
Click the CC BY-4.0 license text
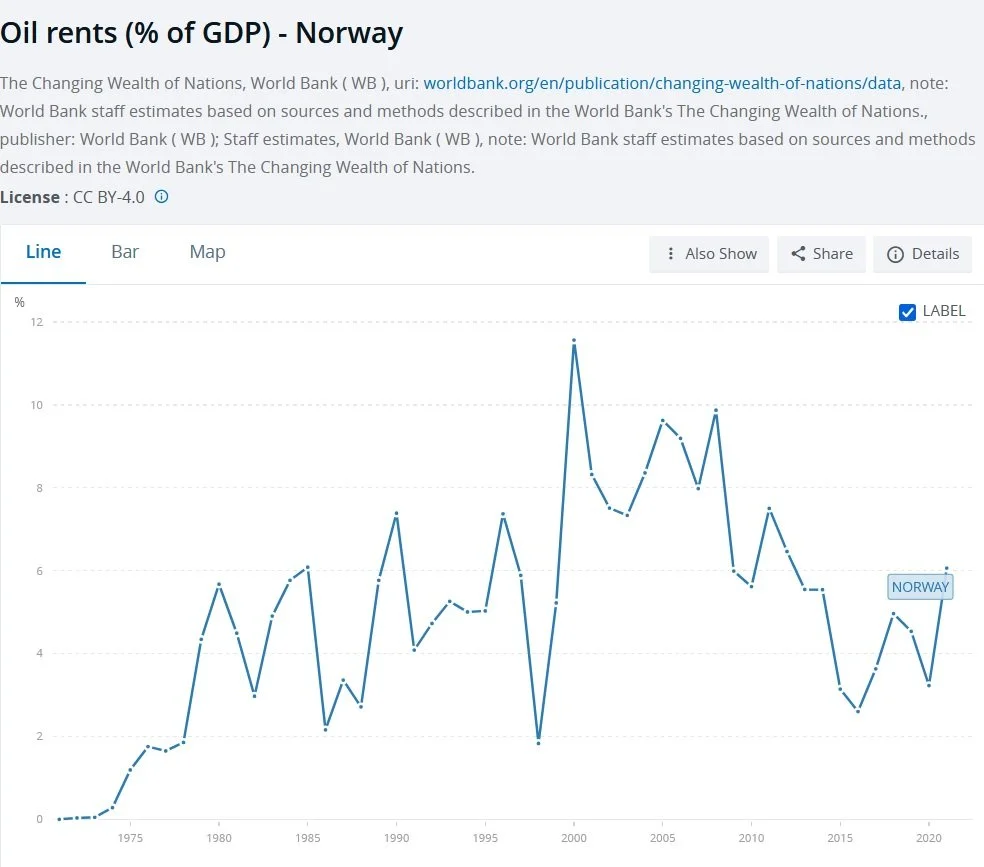click(109, 197)
